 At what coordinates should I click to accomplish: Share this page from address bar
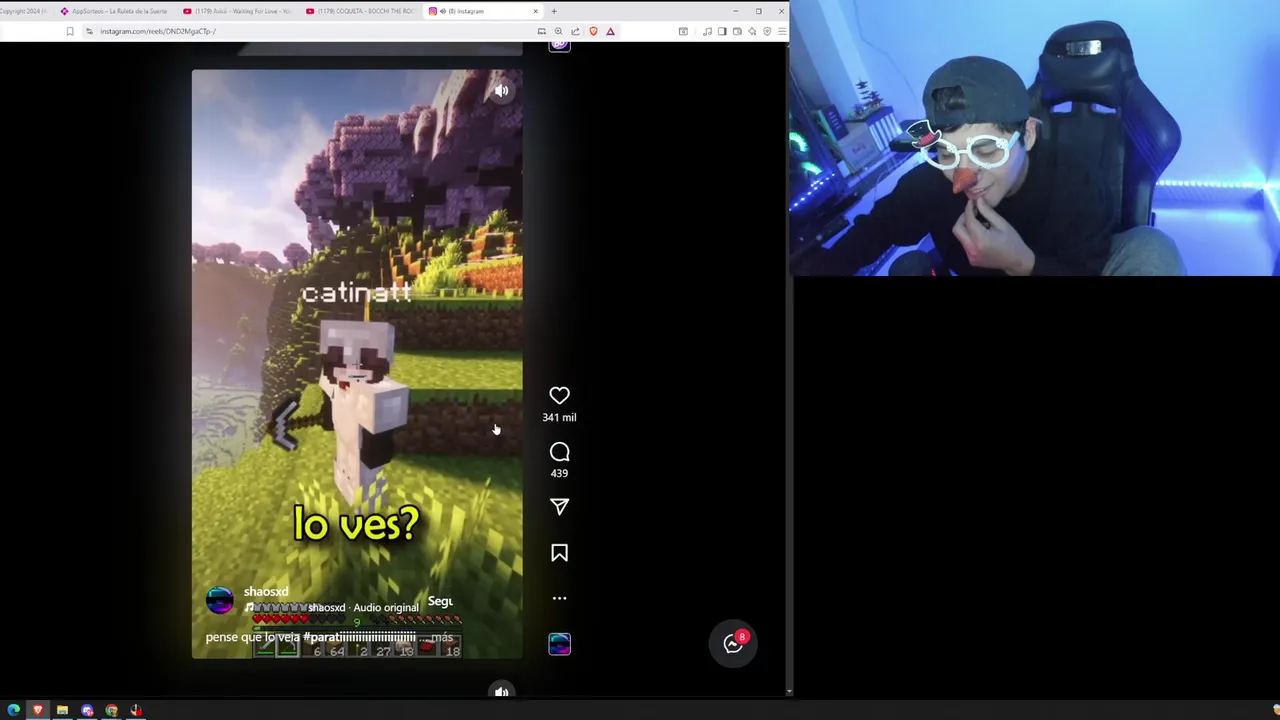(575, 31)
